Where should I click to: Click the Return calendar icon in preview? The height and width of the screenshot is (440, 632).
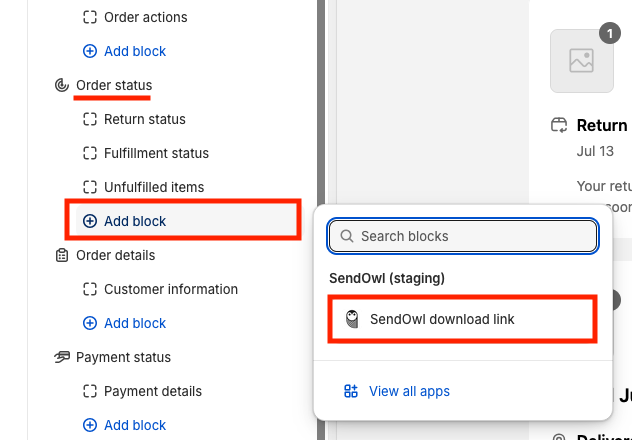(x=559, y=126)
